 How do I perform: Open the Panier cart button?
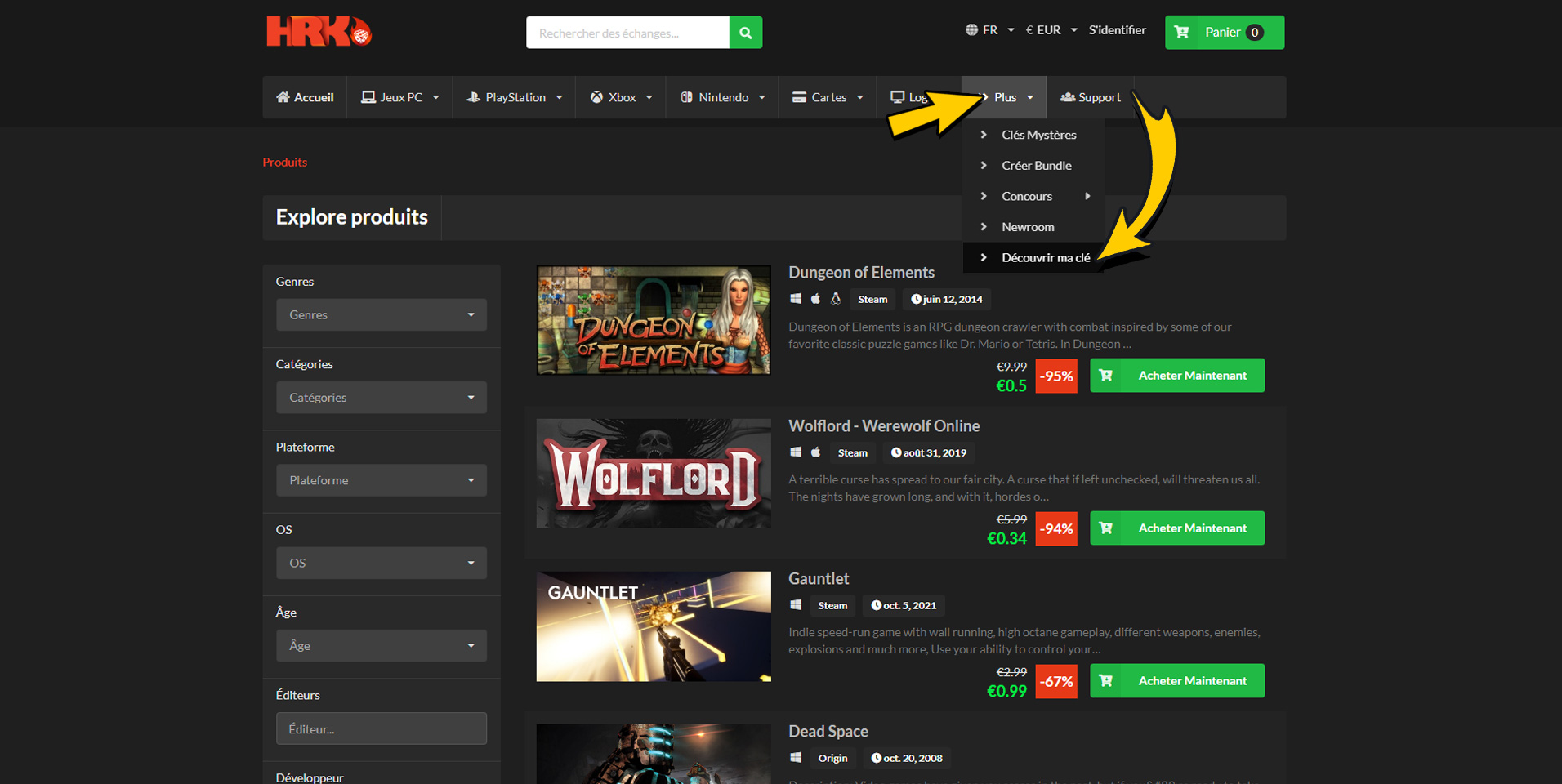(1225, 33)
